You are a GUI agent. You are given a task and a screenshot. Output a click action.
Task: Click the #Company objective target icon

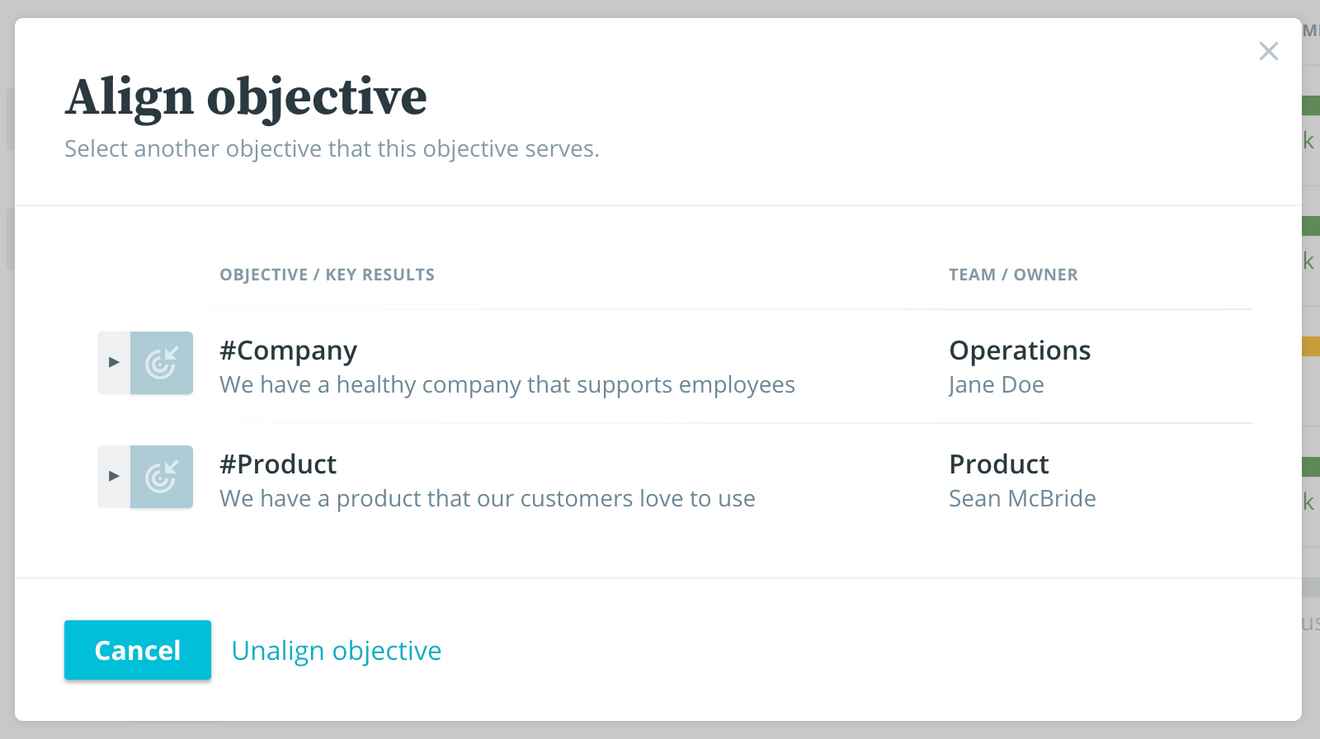[x=161, y=363]
